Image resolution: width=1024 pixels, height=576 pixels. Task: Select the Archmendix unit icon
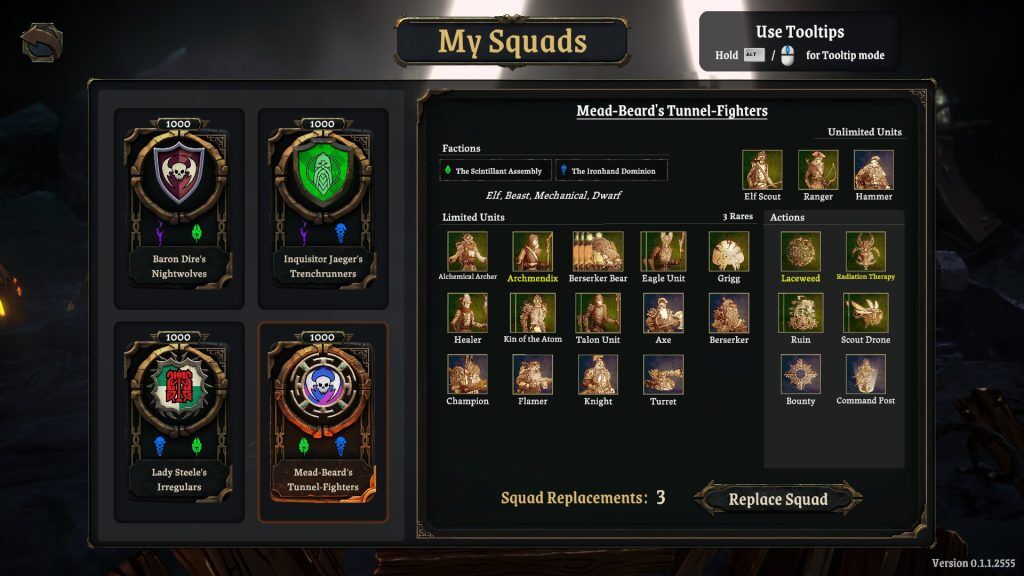click(532, 251)
